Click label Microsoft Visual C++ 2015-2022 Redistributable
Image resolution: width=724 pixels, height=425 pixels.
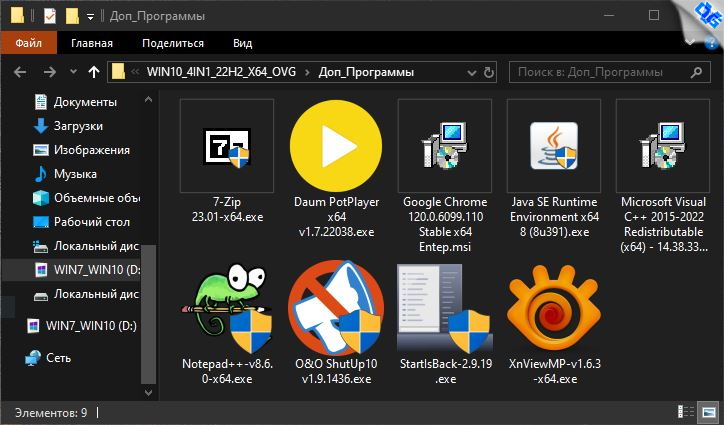click(664, 224)
